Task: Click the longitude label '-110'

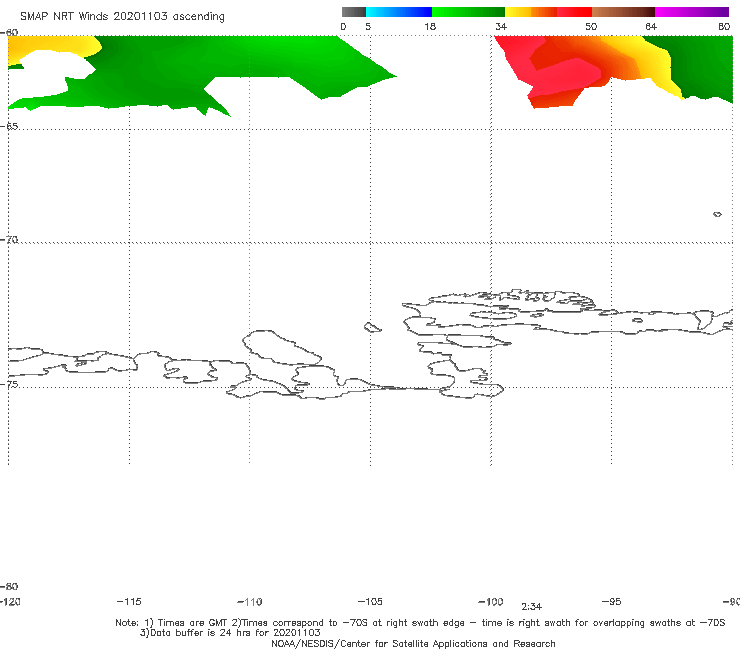Action: coord(250,602)
